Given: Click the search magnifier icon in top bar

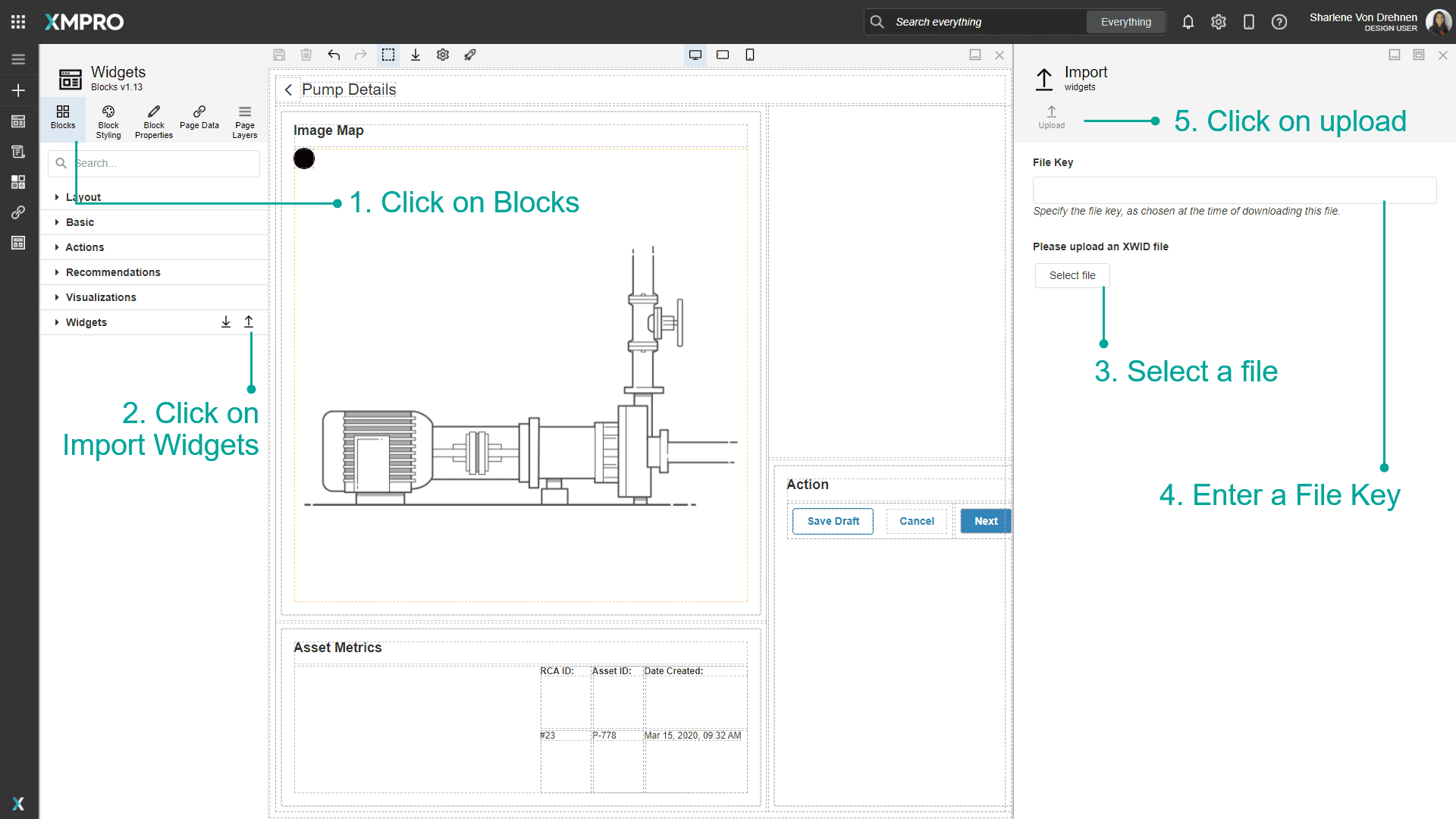Looking at the screenshot, I should tap(877, 22).
